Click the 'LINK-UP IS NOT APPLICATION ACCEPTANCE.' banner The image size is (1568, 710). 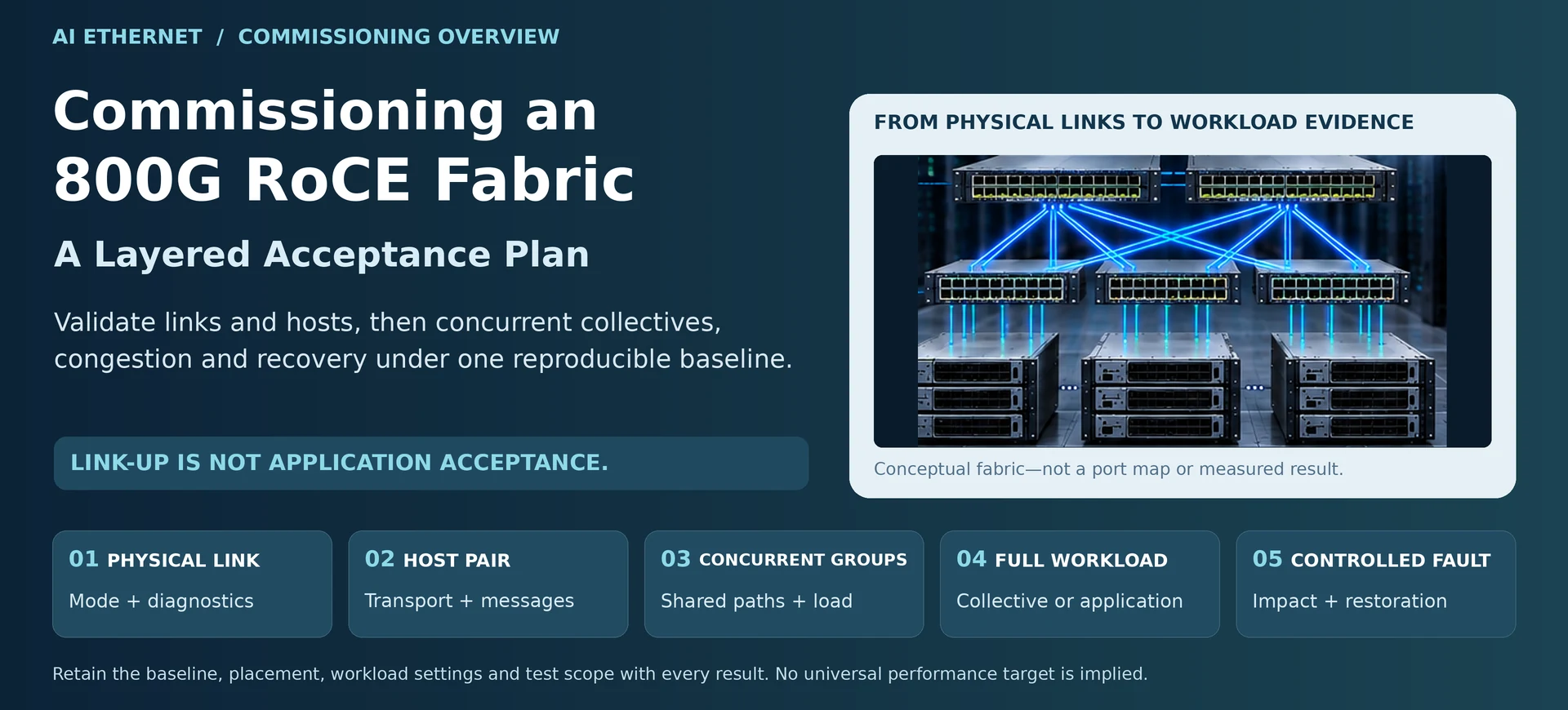(x=431, y=463)
